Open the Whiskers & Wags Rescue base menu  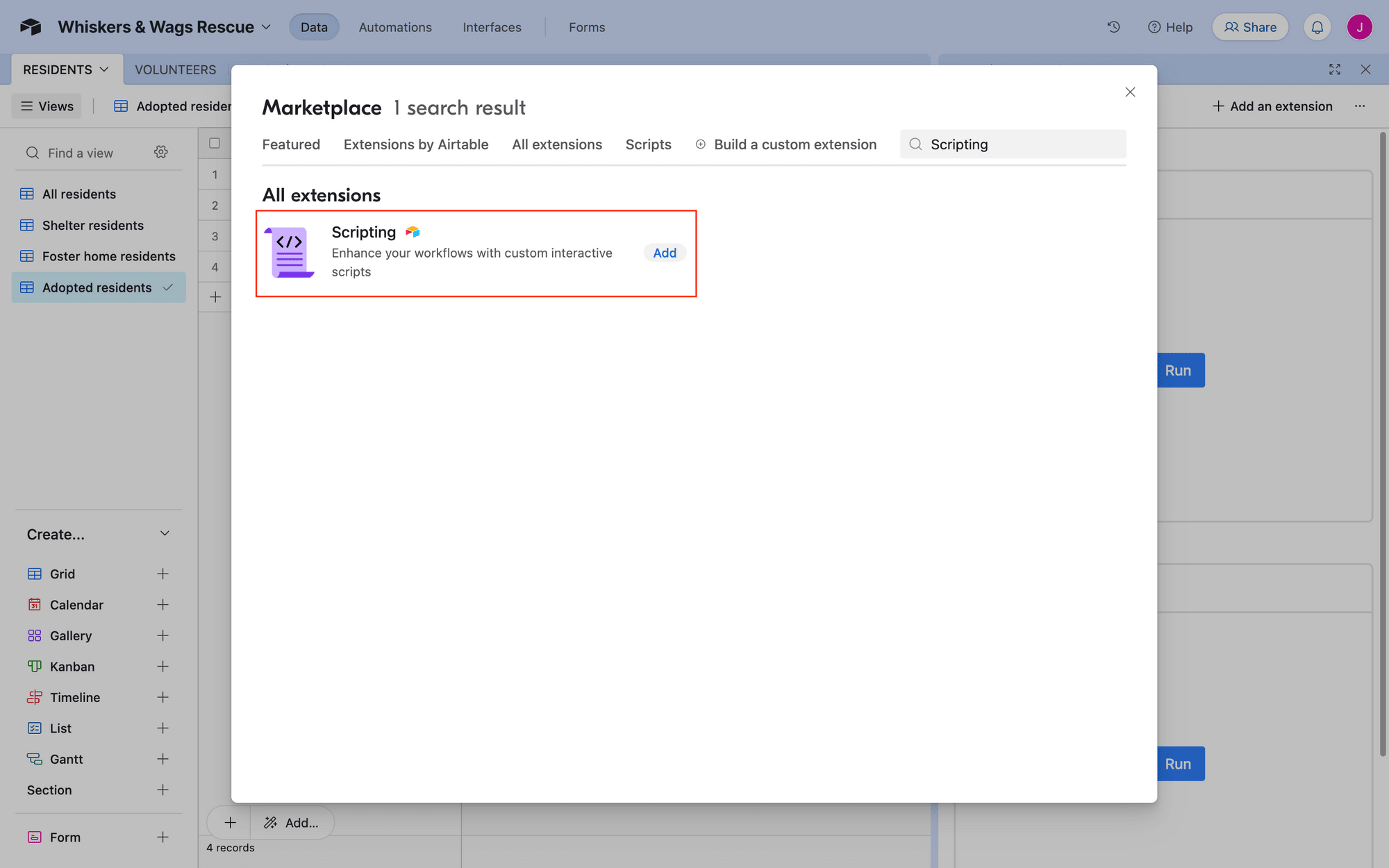coord(266,26)
